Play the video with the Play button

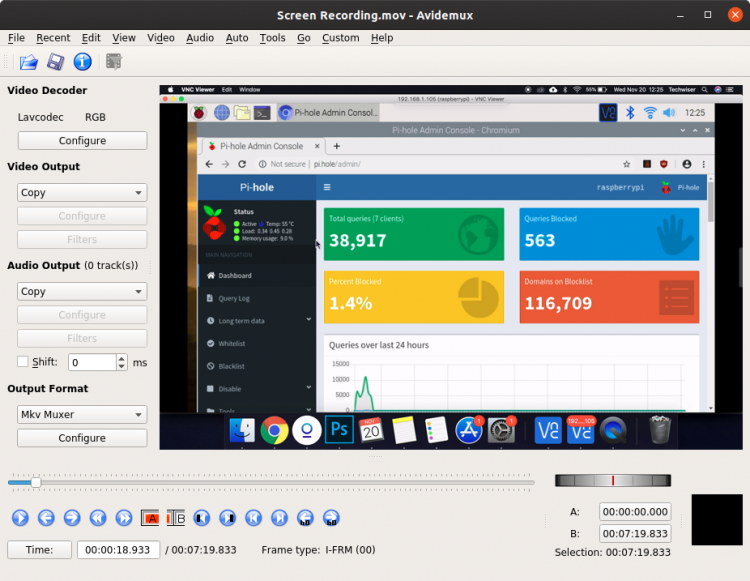coord(20,518)
